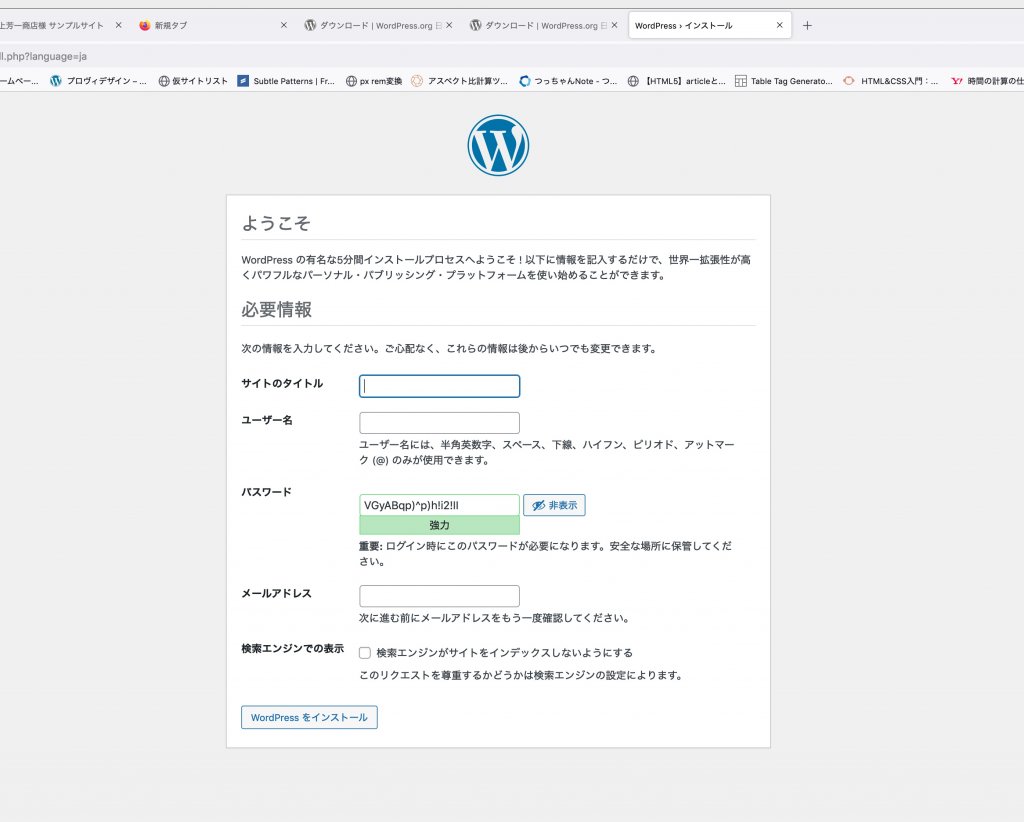
Task: Click the サイトのタイトル input field
Action: click(x=439, y=386)
